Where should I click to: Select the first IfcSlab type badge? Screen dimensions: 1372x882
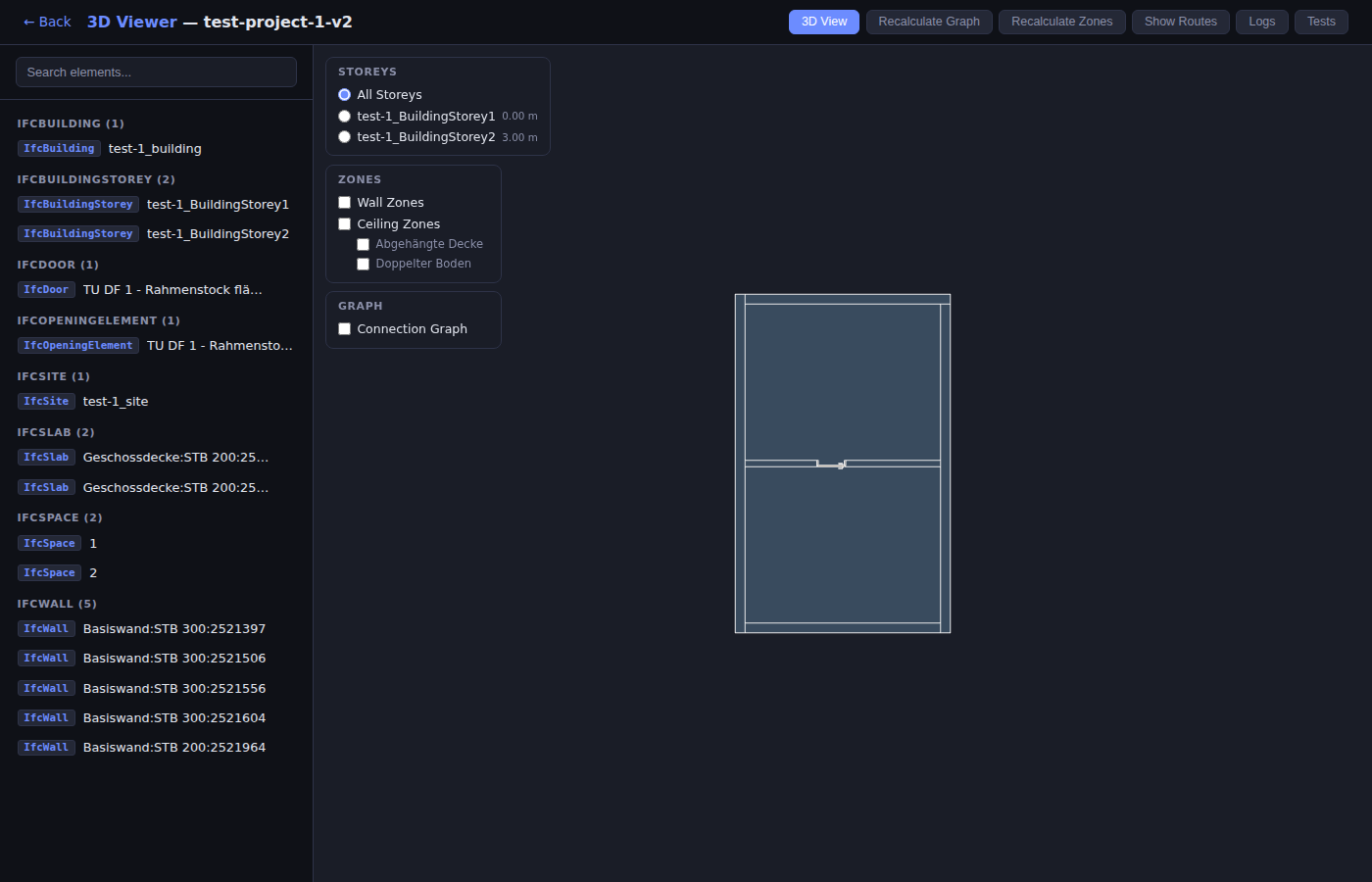click(46, 457)
